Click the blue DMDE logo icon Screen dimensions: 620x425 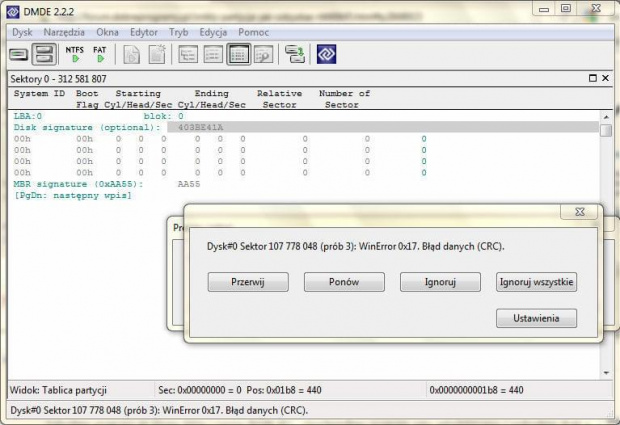327,54
